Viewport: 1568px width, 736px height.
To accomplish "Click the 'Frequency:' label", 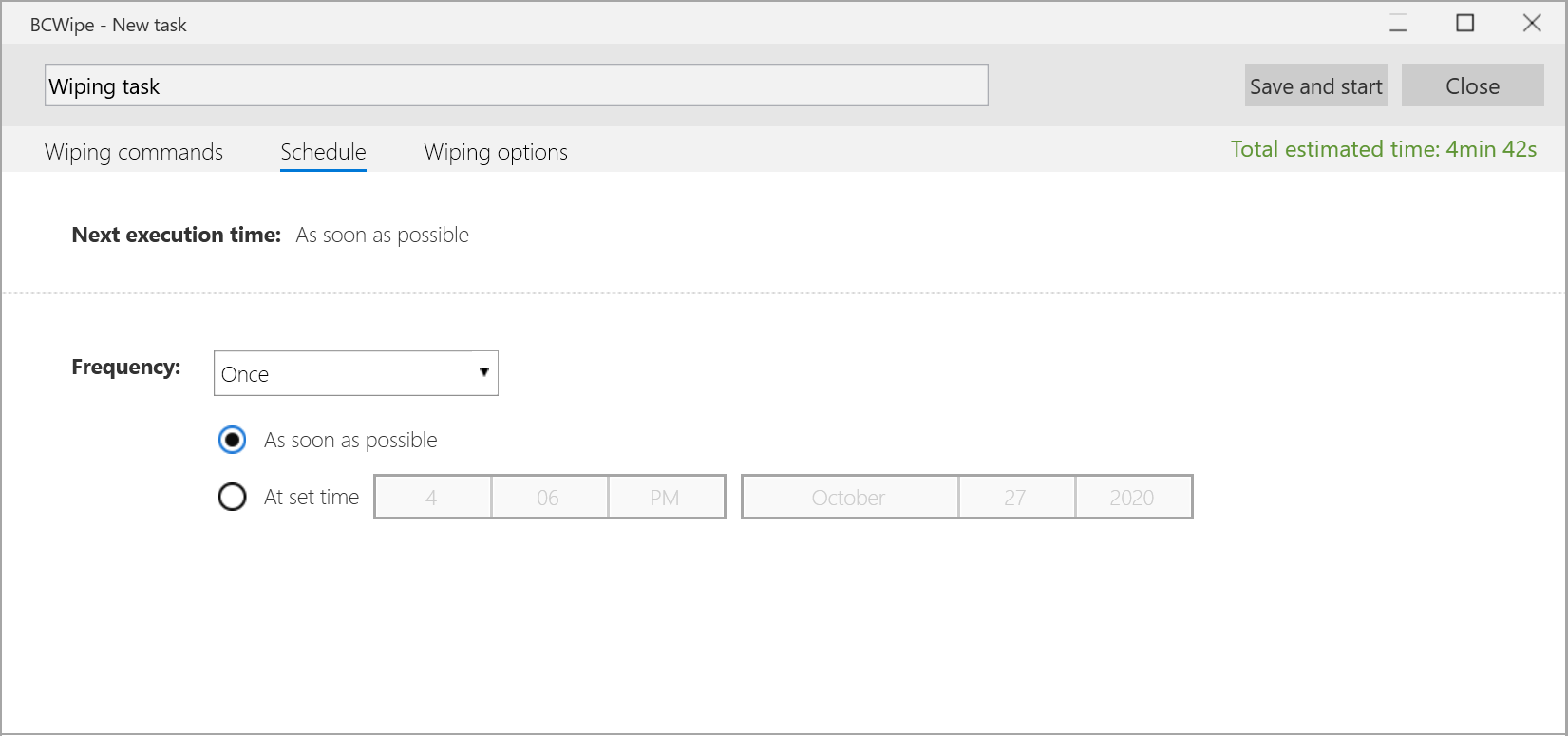I will (x=126, y=367).
